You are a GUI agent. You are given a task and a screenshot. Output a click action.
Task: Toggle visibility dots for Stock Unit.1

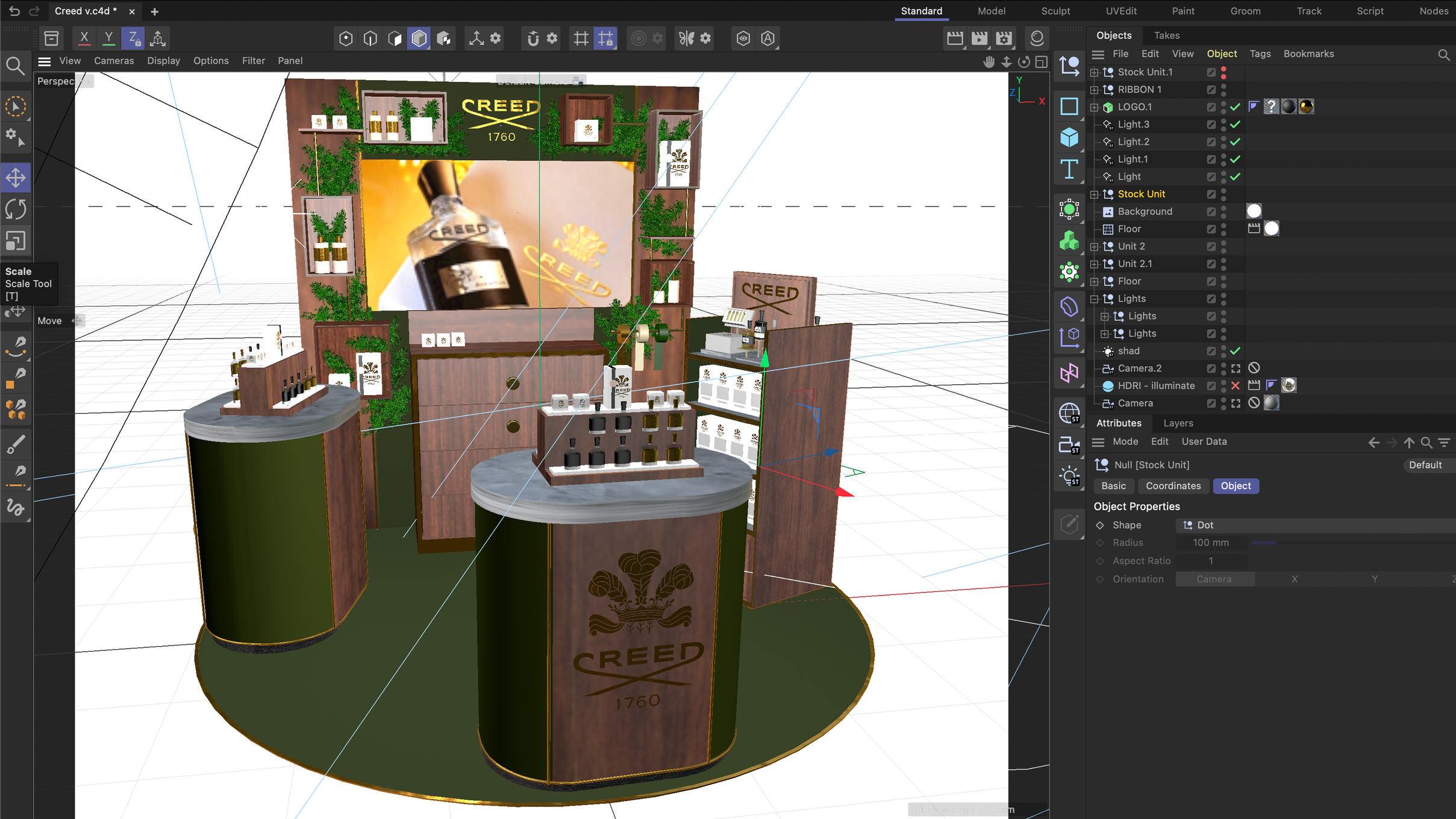1223,72
